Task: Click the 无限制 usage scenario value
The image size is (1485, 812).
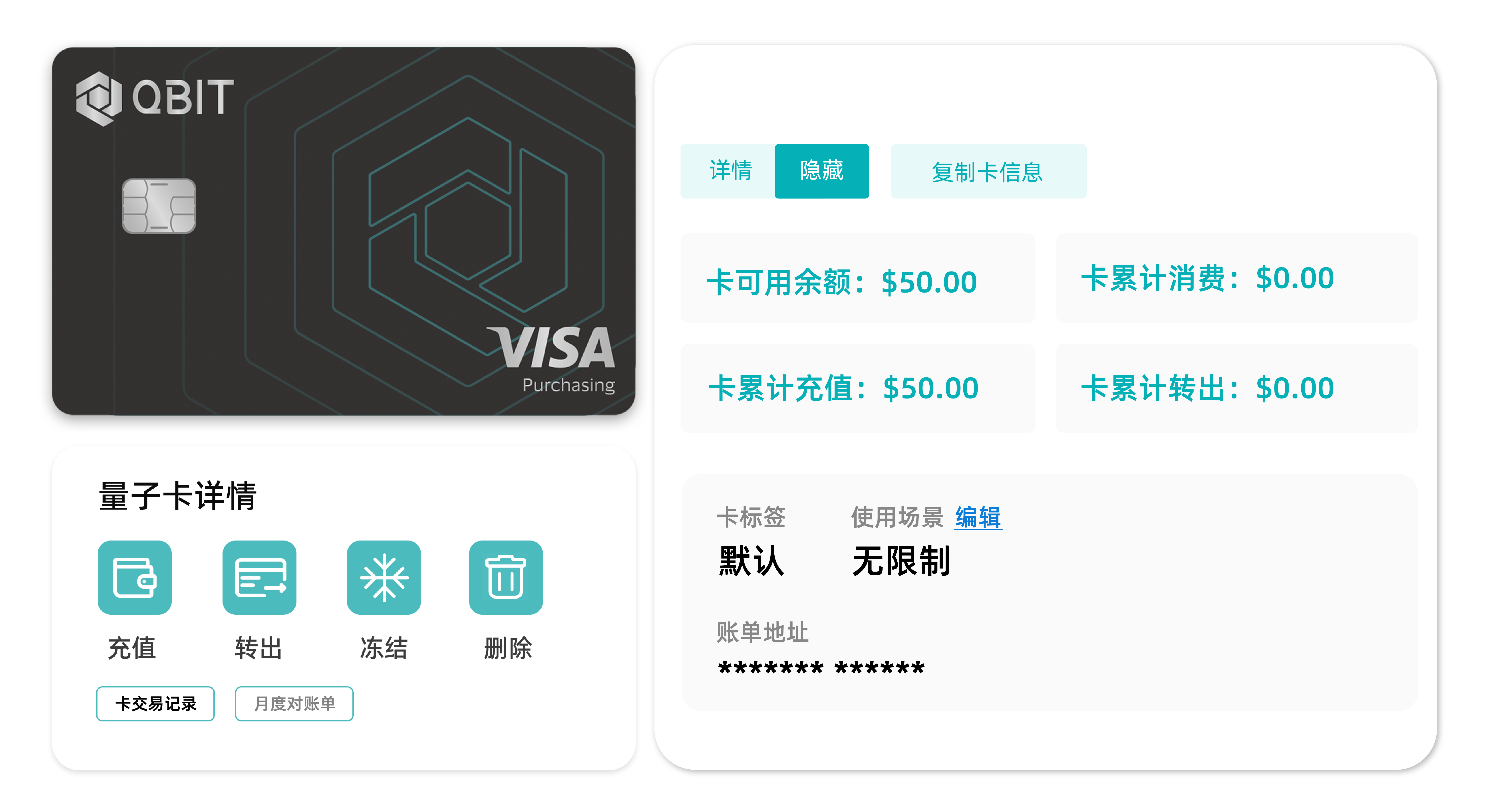Action: click(901, 561)
